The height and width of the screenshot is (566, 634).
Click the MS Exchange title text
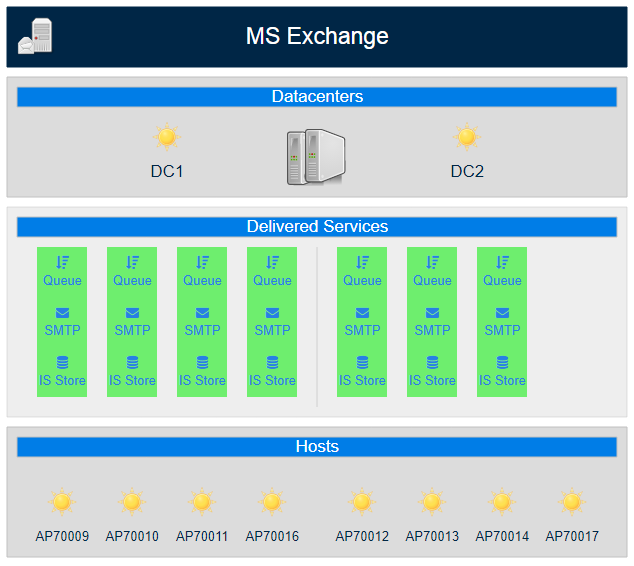coord(317,37)
